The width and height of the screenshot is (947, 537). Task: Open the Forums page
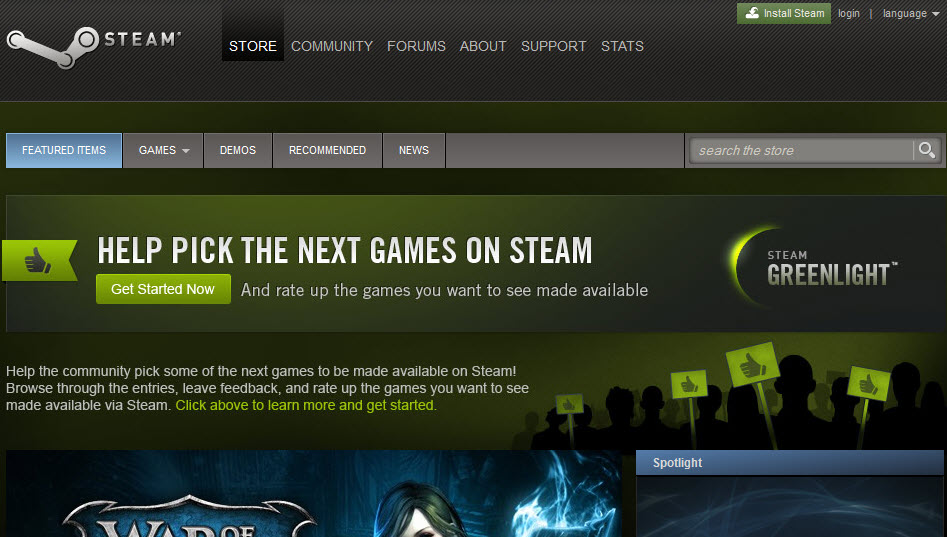(x=416, y=46)
